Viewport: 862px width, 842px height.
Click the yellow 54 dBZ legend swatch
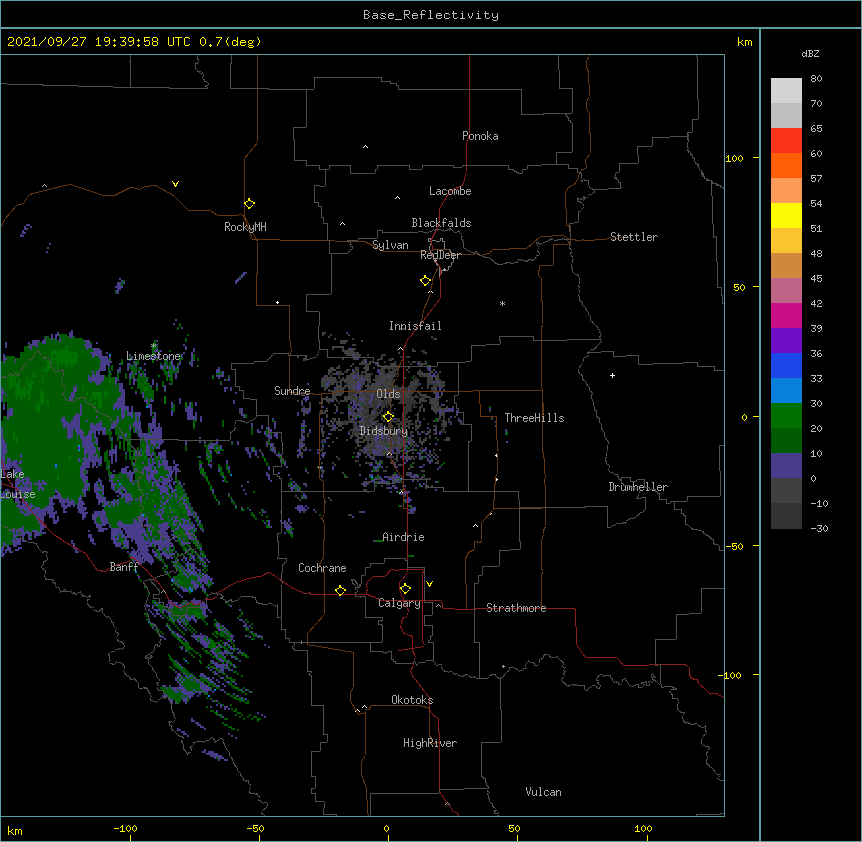786,215
